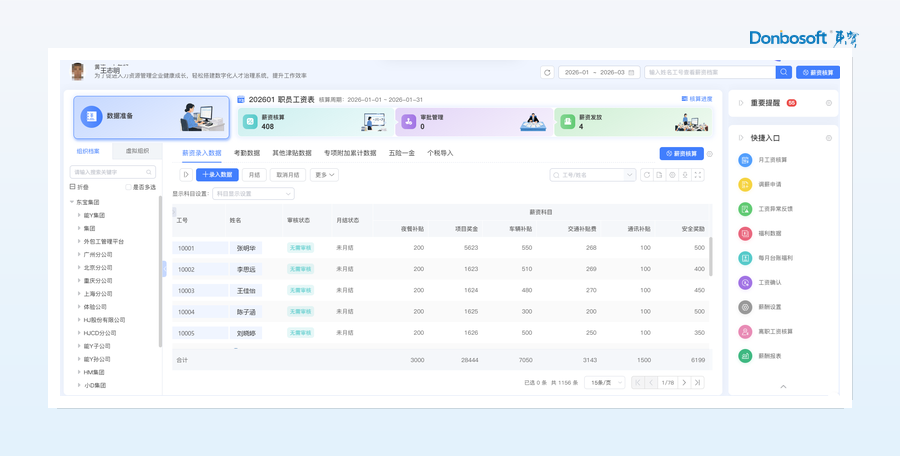Focus the 输入姓名工号 salary archive search field

(x=709, y=72)
